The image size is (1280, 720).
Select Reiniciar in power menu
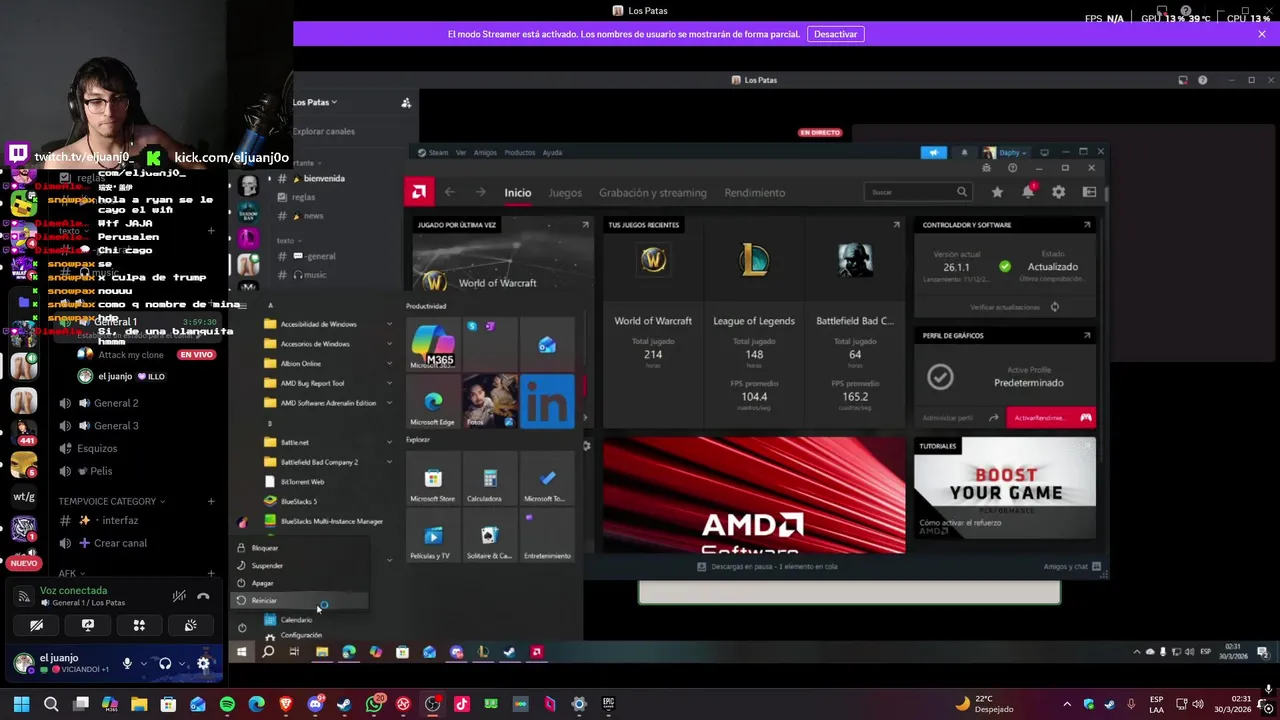pyautogui.click(x=300, y=600)
